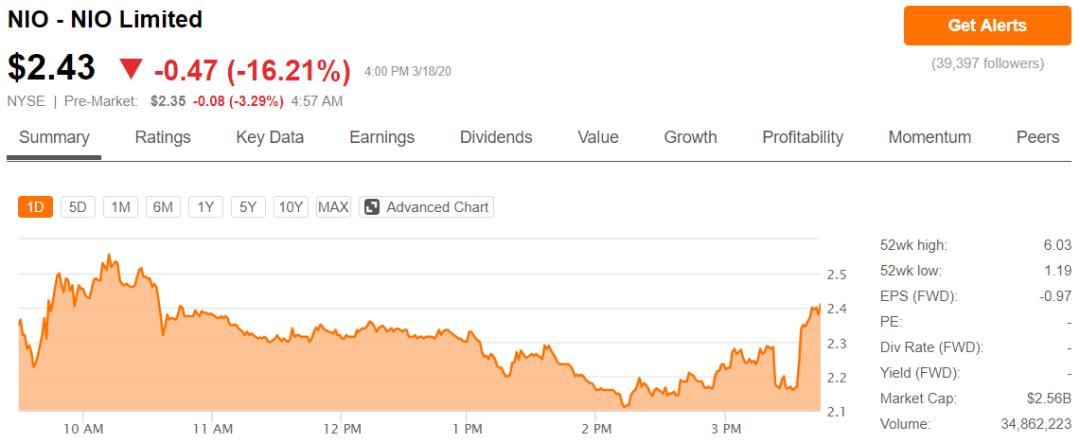1080x443 pixels.
Task: Open the Profitability tab
Action: 802,138
